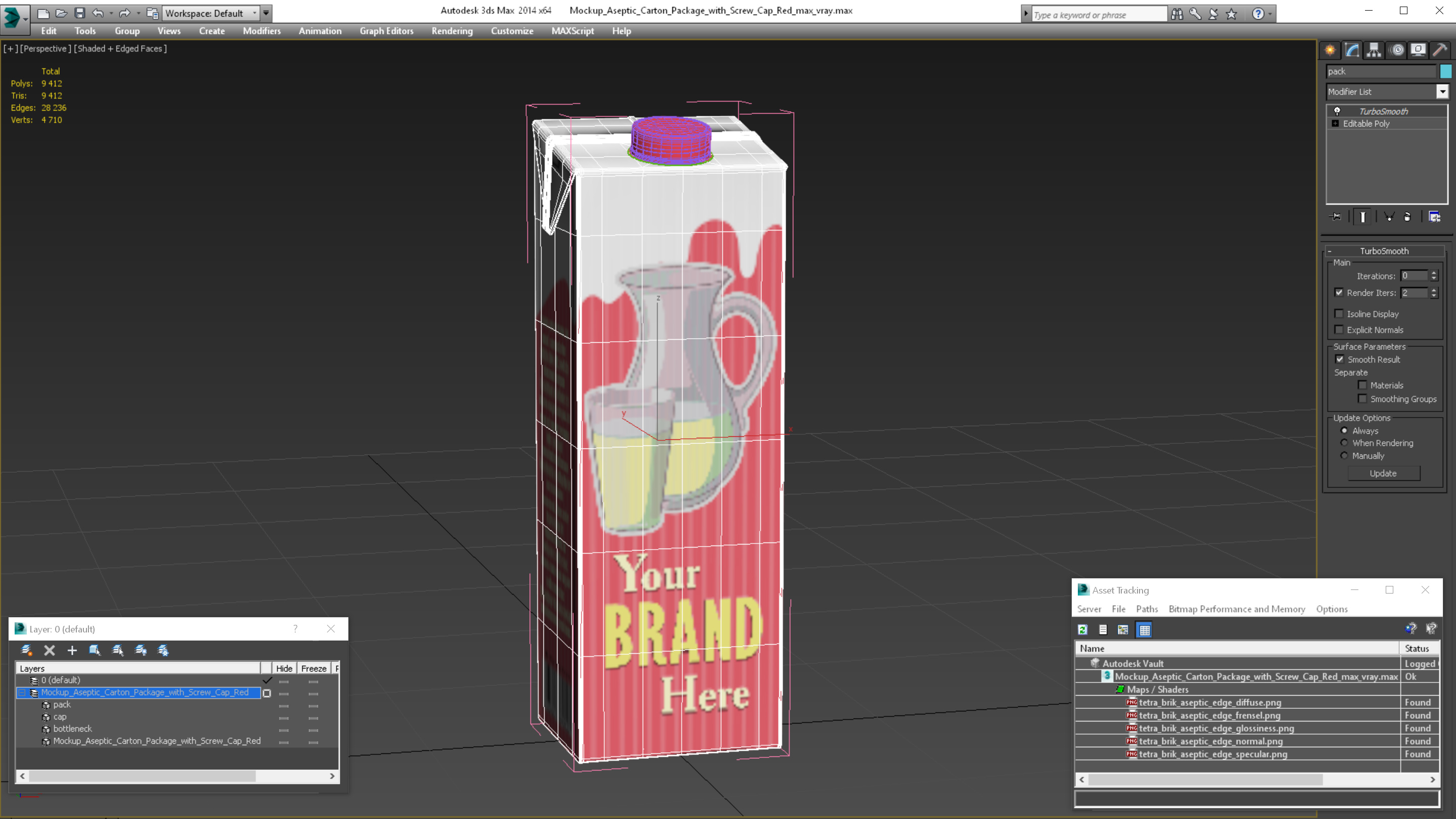
Task: Click the Hide column header in Layer window
Action: point(284,668)
